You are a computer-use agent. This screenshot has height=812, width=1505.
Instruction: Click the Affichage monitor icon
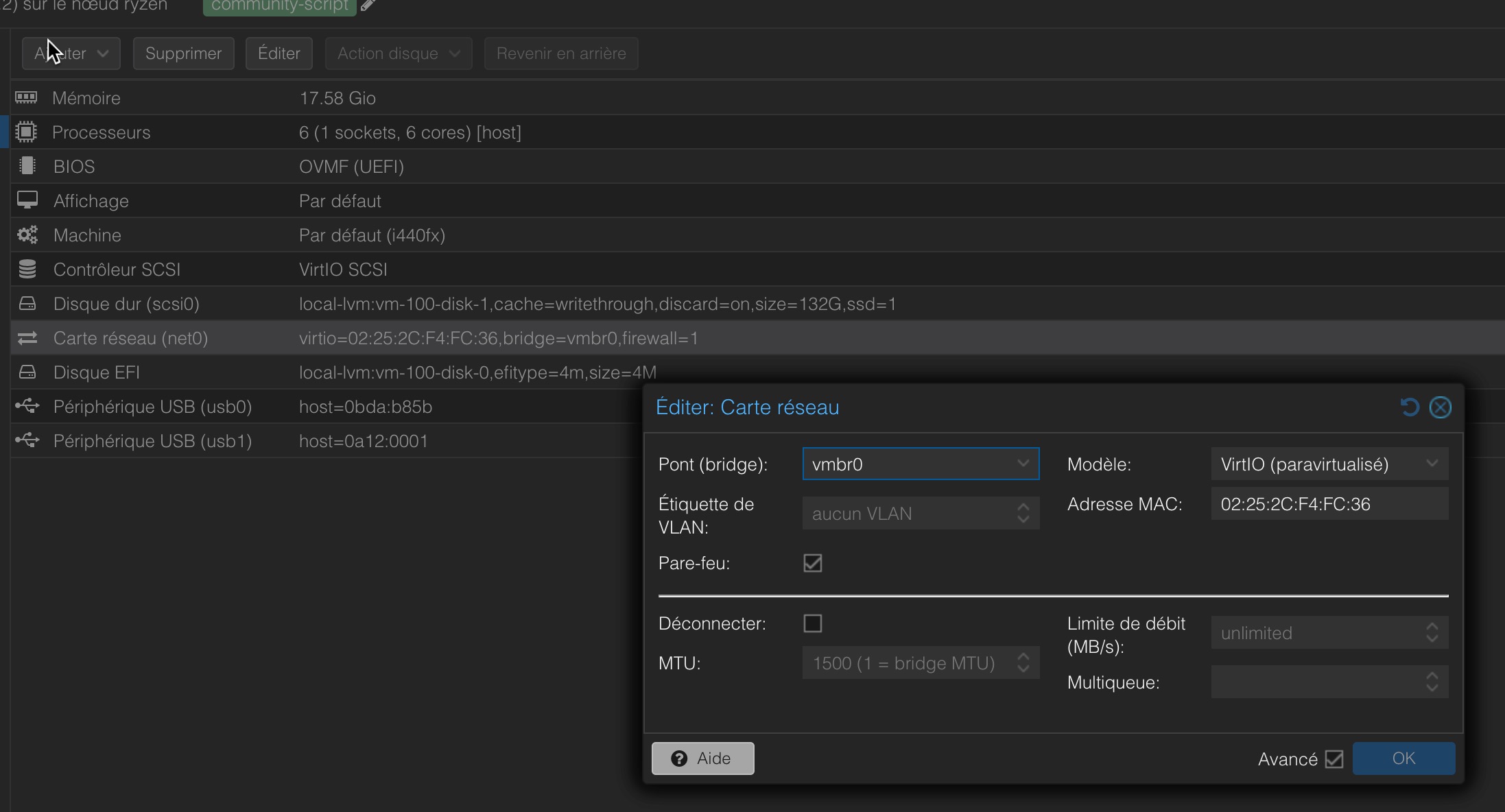(27, 200)
